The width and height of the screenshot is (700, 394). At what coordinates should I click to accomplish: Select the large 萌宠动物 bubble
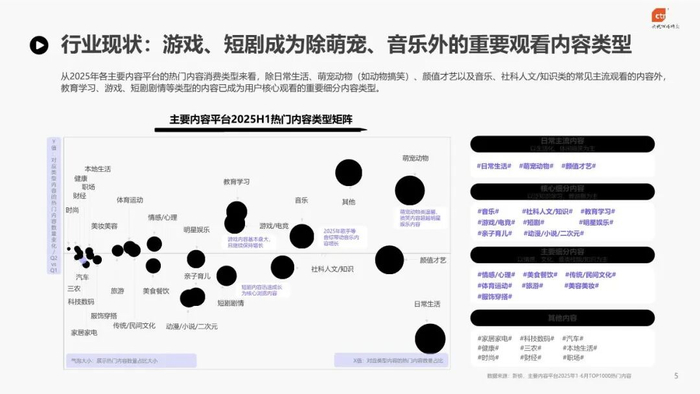coord(410,191)
